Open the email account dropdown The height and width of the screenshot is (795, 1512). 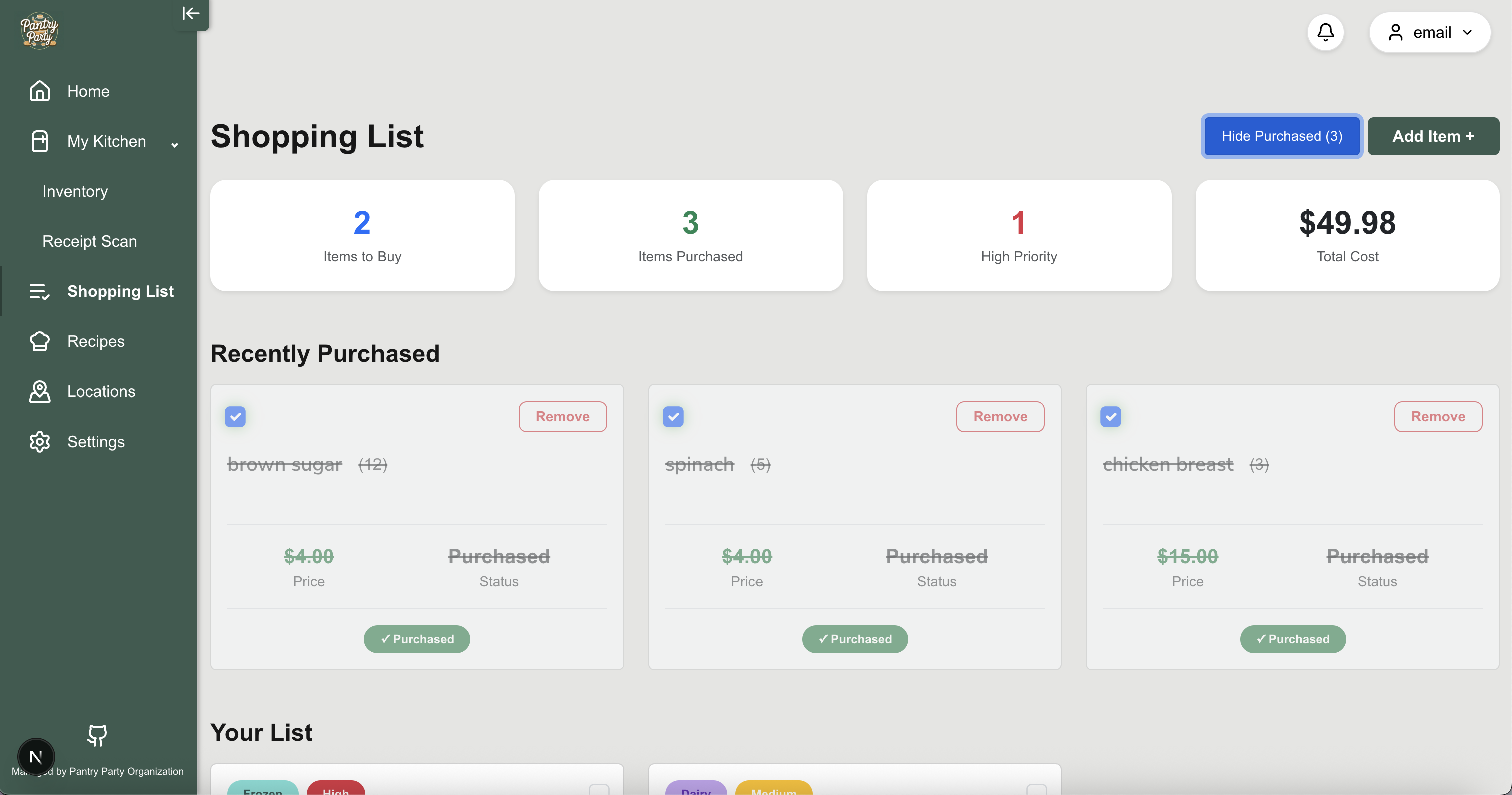point(1430,32)
